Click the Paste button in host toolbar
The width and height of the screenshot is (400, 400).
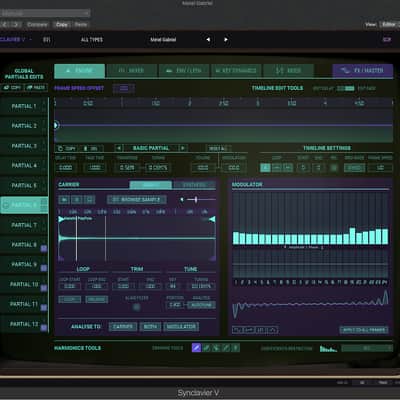[81, 25]
